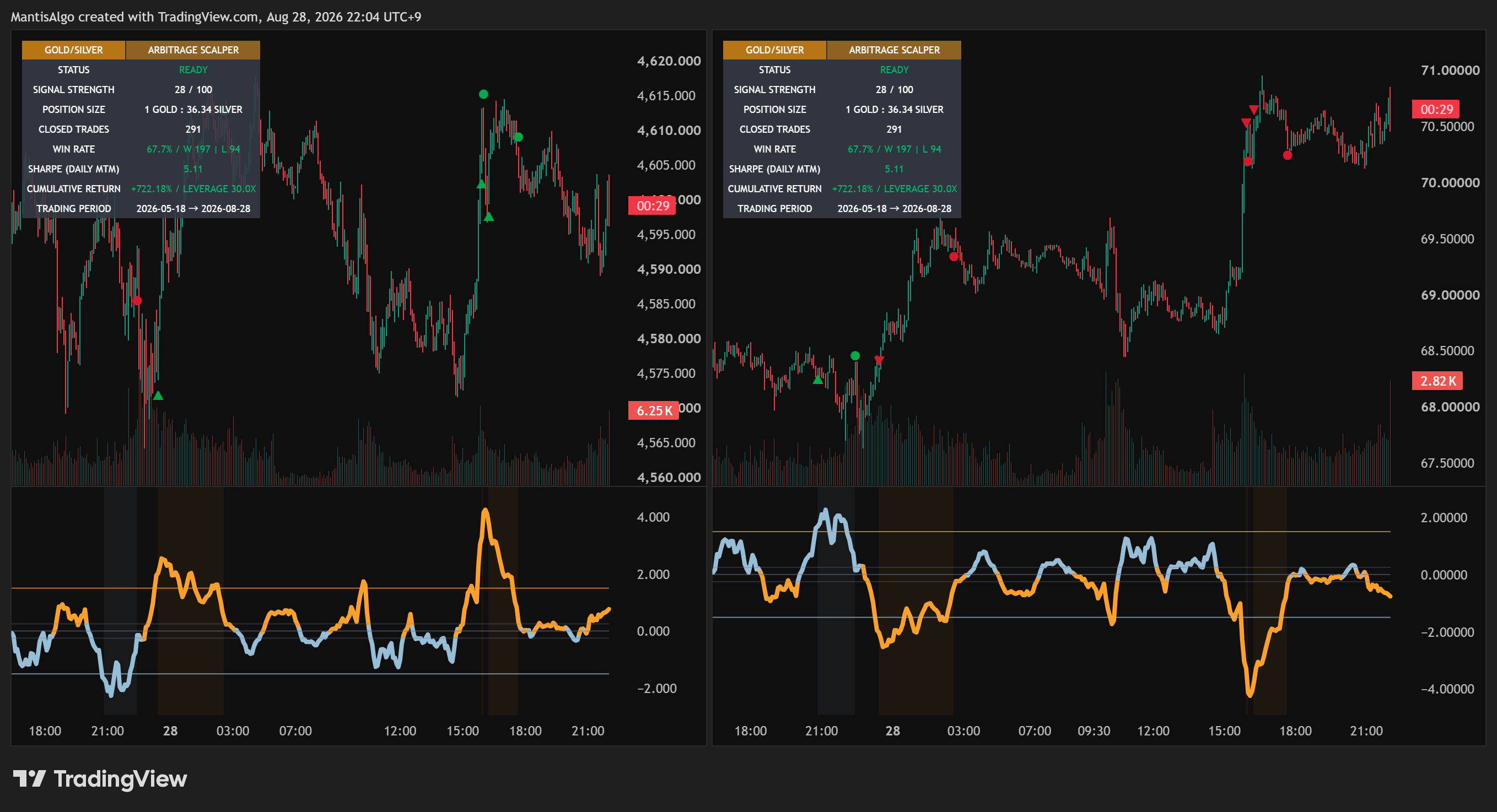Click the right table's SHARPE value 5.11

point(894,169)
